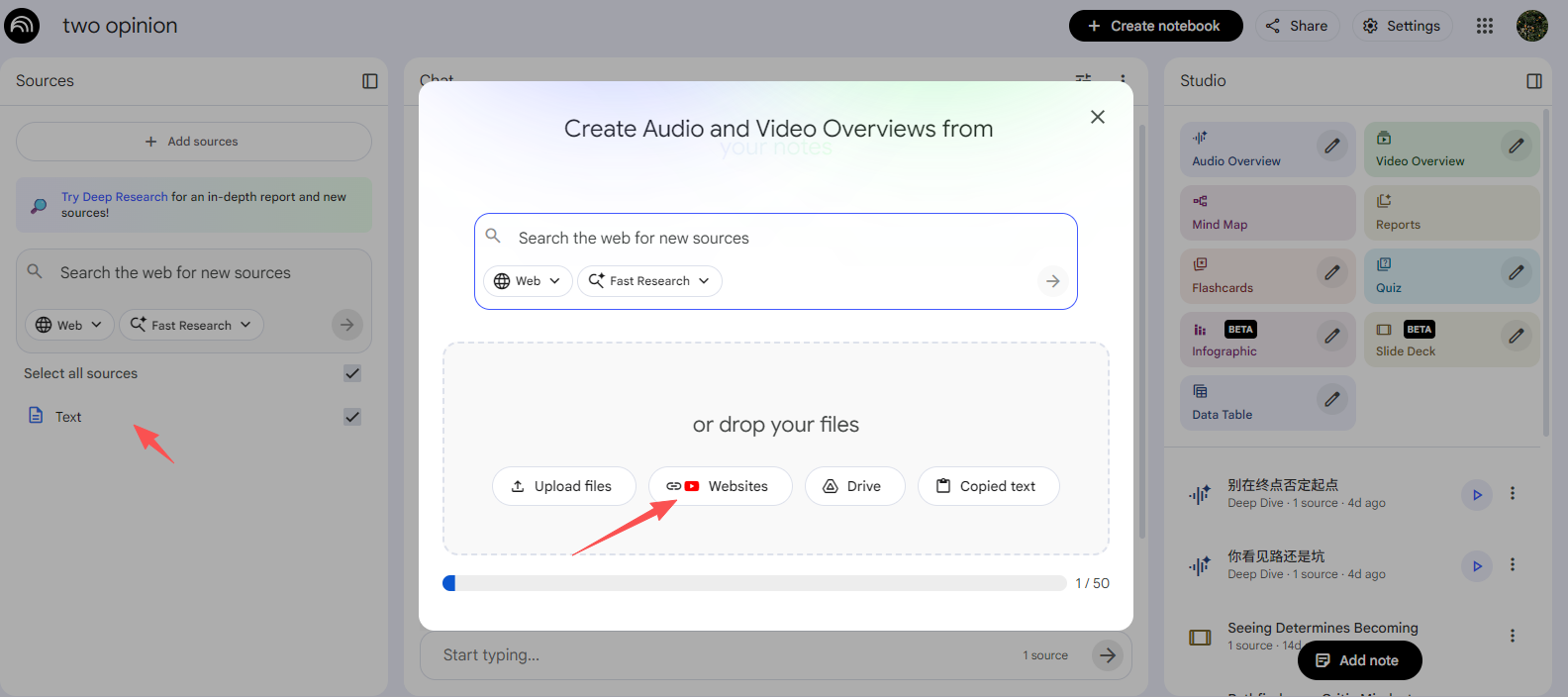Image resolution: width=1568 pixels, height=697 pixels.
Task: Open Seeing Determines Becoming slide deck
Action: point(1323,636)
